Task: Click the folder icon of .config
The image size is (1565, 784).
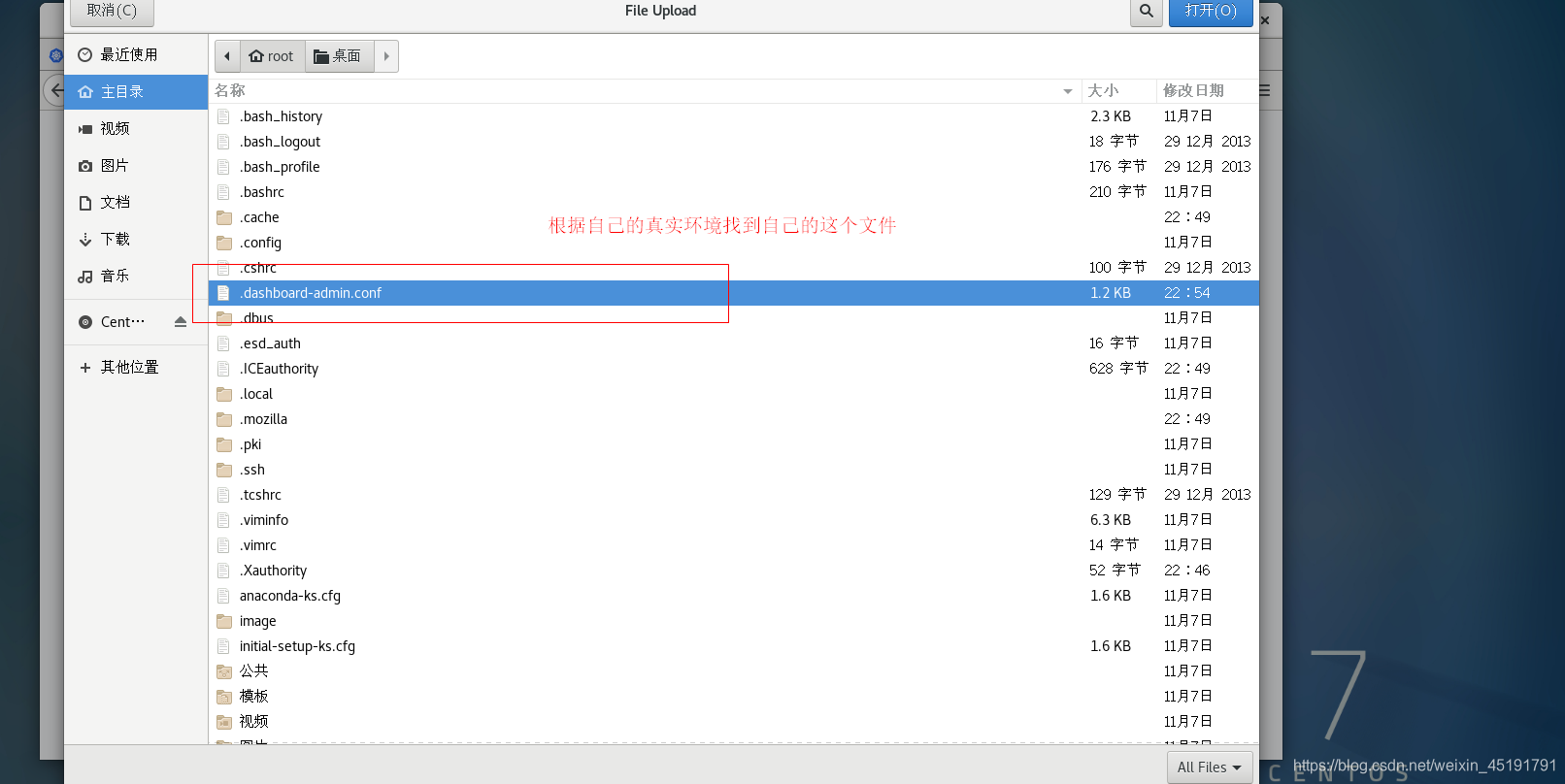Action: coord(224,243)
